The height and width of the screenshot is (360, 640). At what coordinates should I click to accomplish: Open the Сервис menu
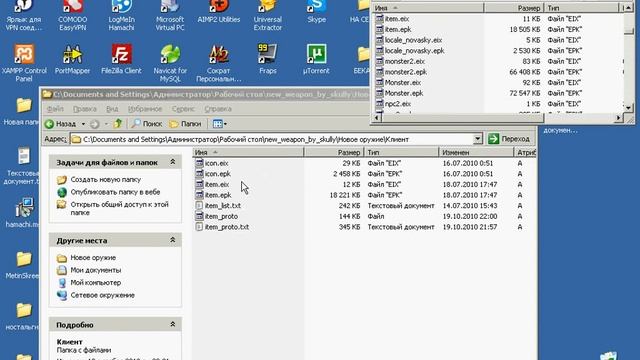183,109
